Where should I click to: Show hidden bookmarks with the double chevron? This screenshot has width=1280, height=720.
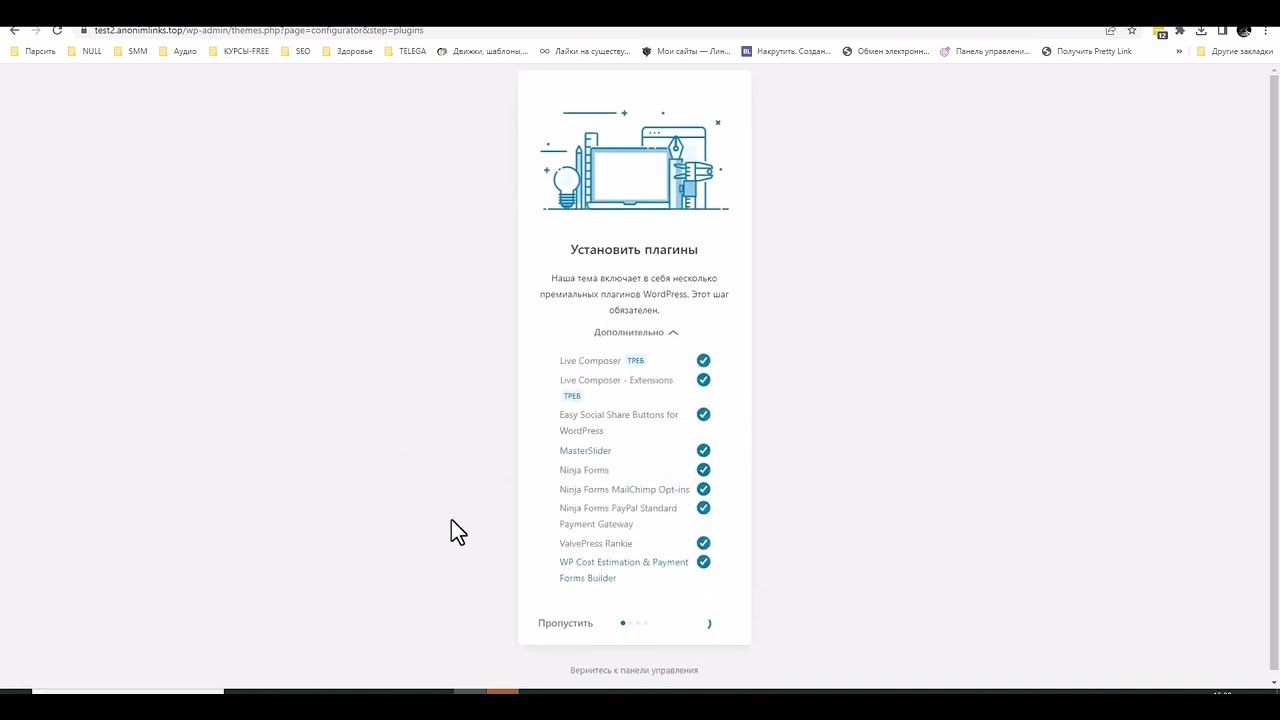(x=1179, y=51)
